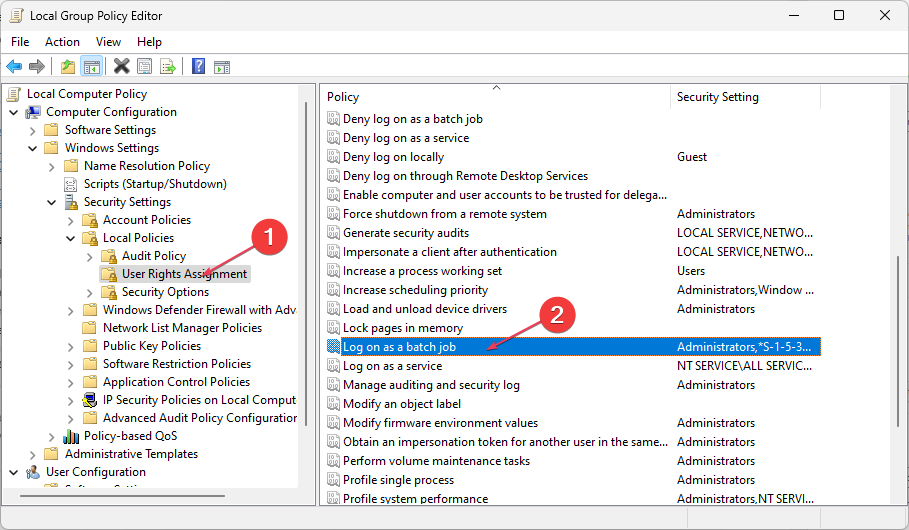Select the Lock pages in memory policy
The width and height of the screenshot is (909, 530).
(x=402, y=328)
